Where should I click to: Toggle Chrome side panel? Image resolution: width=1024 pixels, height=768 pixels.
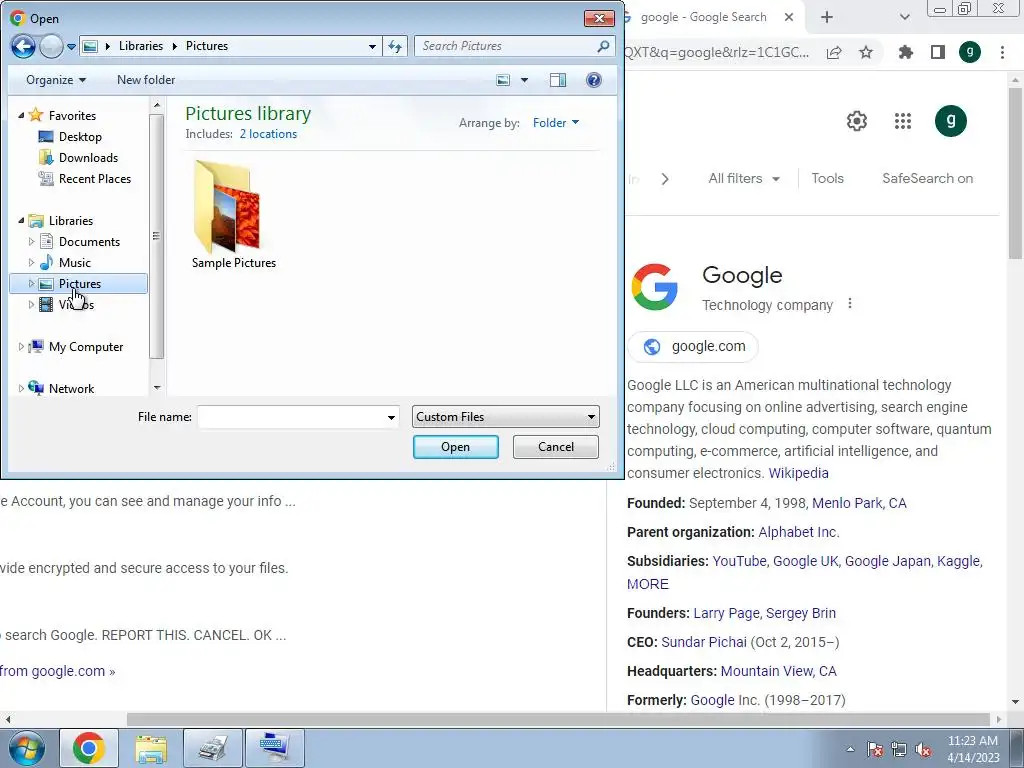point(938,52)
